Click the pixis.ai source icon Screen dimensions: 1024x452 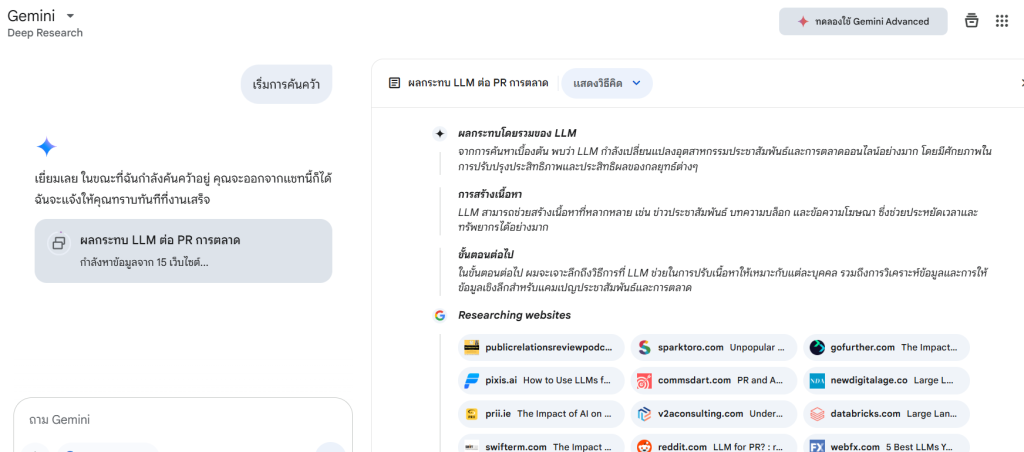(x=472, y=381)
